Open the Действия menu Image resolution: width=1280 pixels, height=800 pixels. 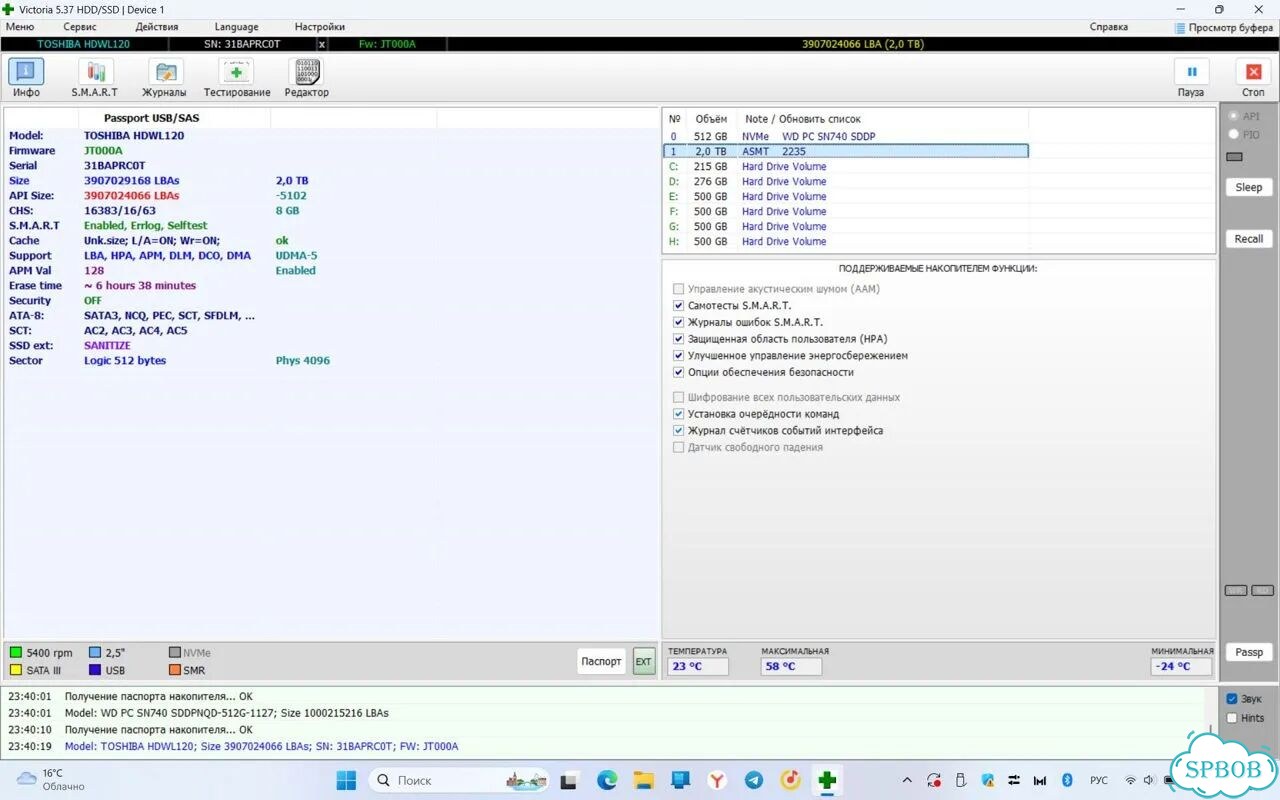[157, 27]
